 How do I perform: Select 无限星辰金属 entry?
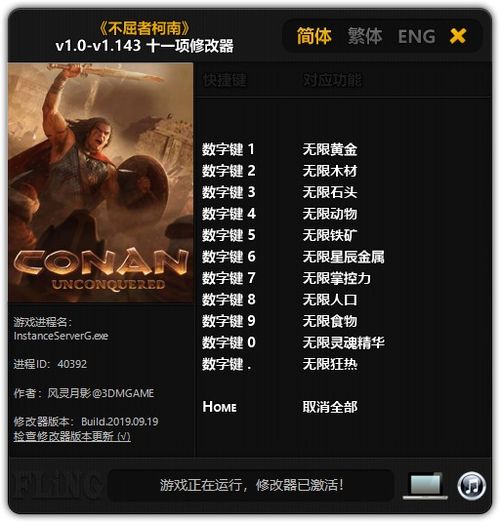coord(343,257)
